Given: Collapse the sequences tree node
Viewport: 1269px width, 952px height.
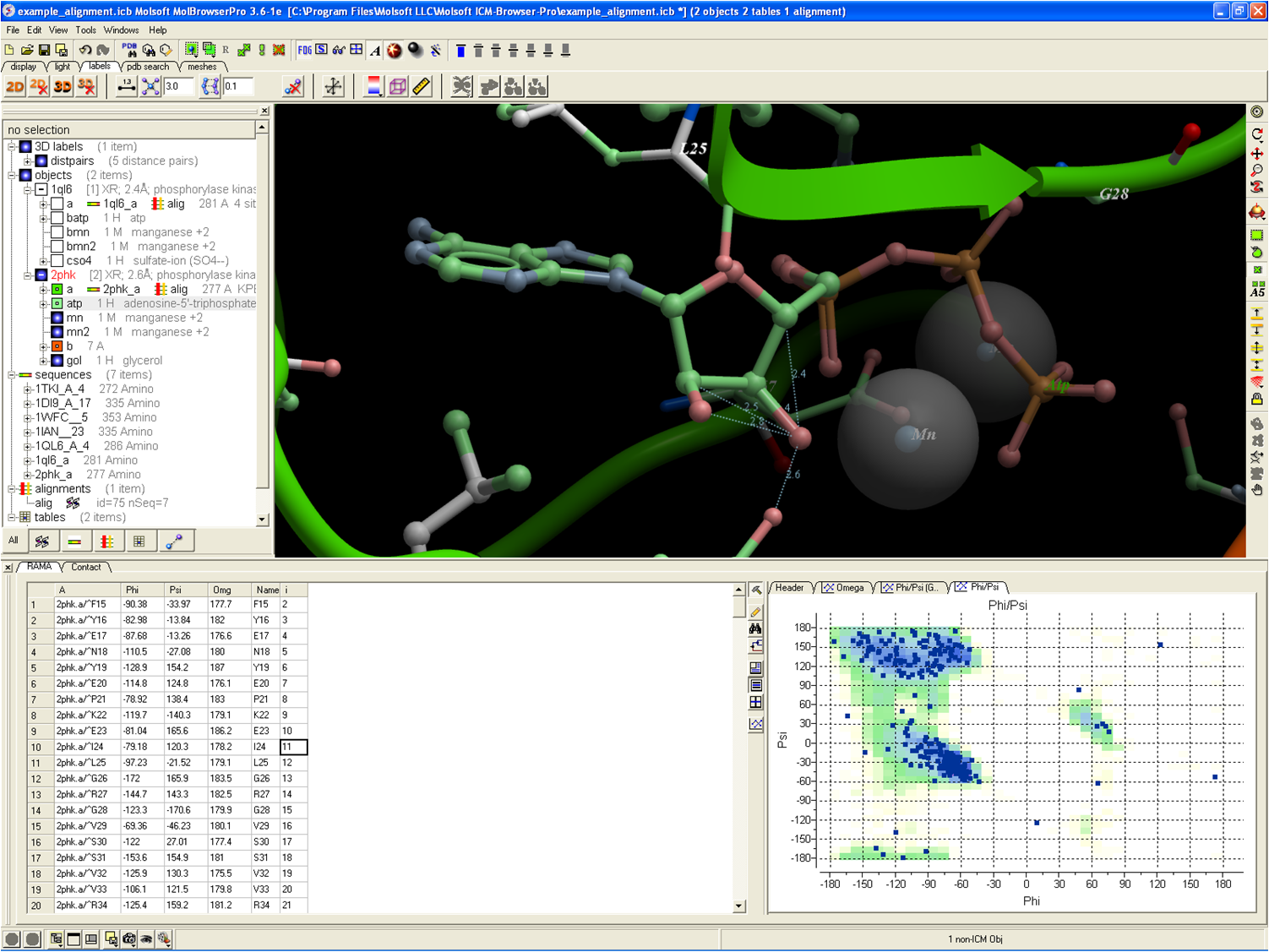Looking at the screenshot, I should pyautogui.click(x=12, y=375).
